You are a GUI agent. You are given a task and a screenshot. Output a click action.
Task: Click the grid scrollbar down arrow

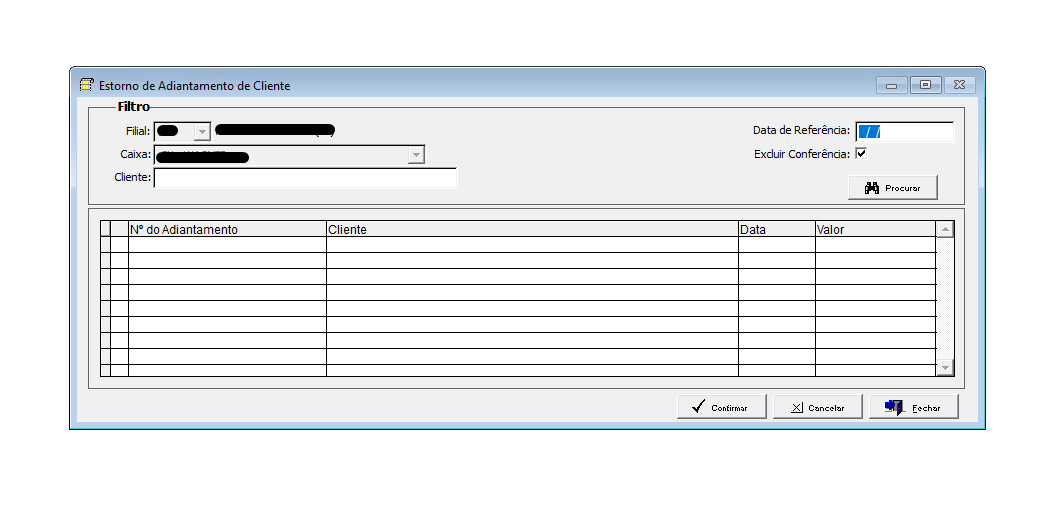pos(945,367)
